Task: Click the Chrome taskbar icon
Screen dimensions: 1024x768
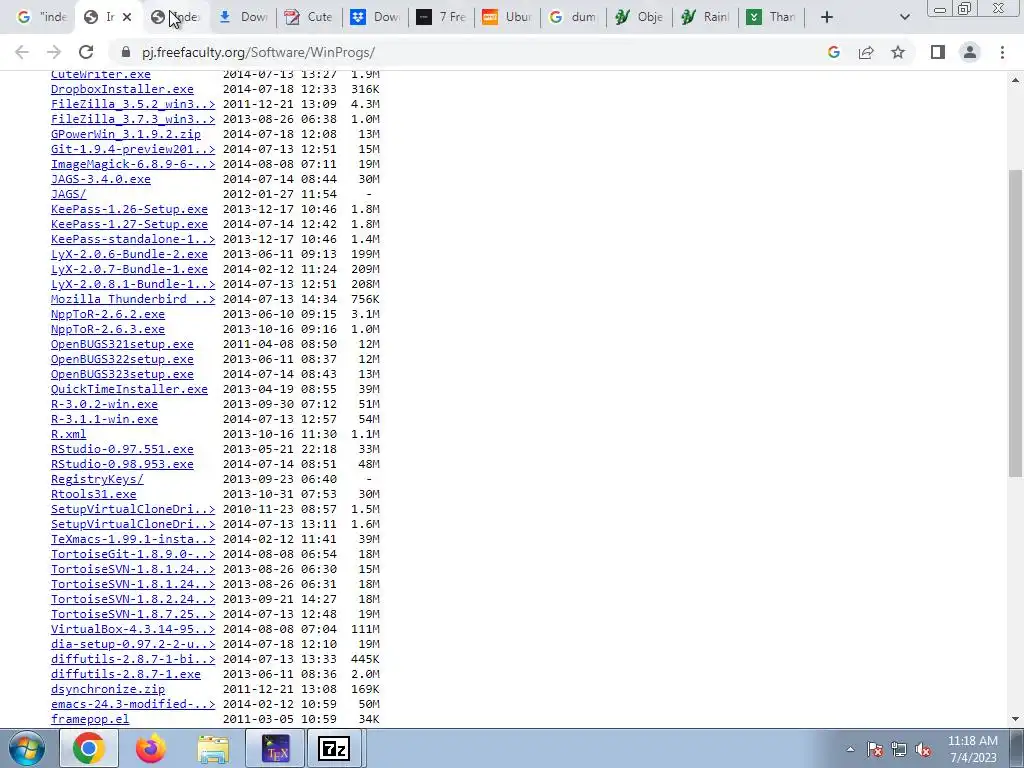Action: coord(89,748)
